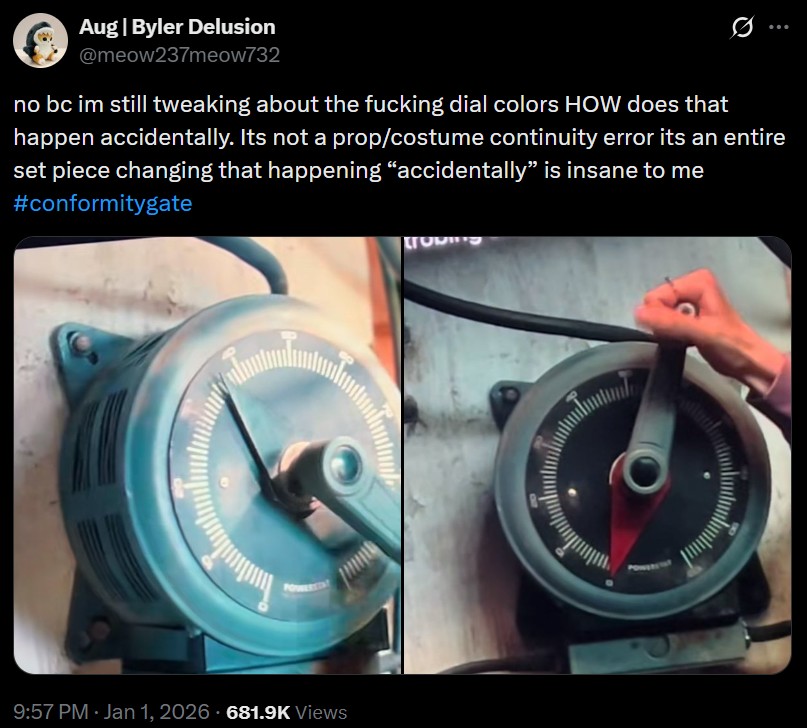The image size is (807, 728).
Task: Click POWERSTAT label on right dial
Action: pyautogui.click(x=650, y=566)
